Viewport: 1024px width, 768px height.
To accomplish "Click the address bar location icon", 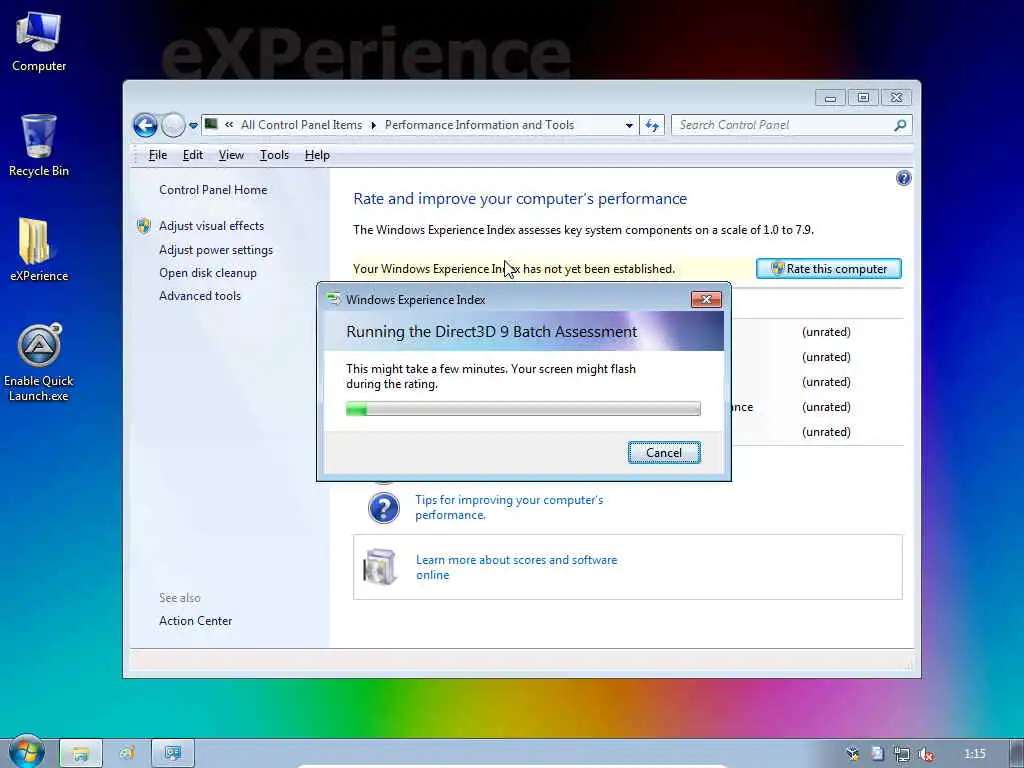I will [211, 124].
